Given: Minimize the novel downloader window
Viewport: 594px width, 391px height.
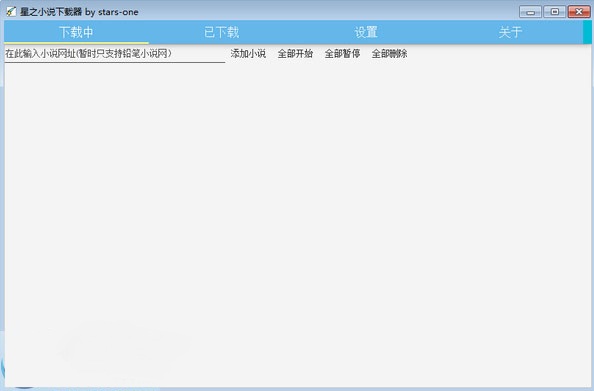Looking at the screenshot, I should [x=530, y=12].
